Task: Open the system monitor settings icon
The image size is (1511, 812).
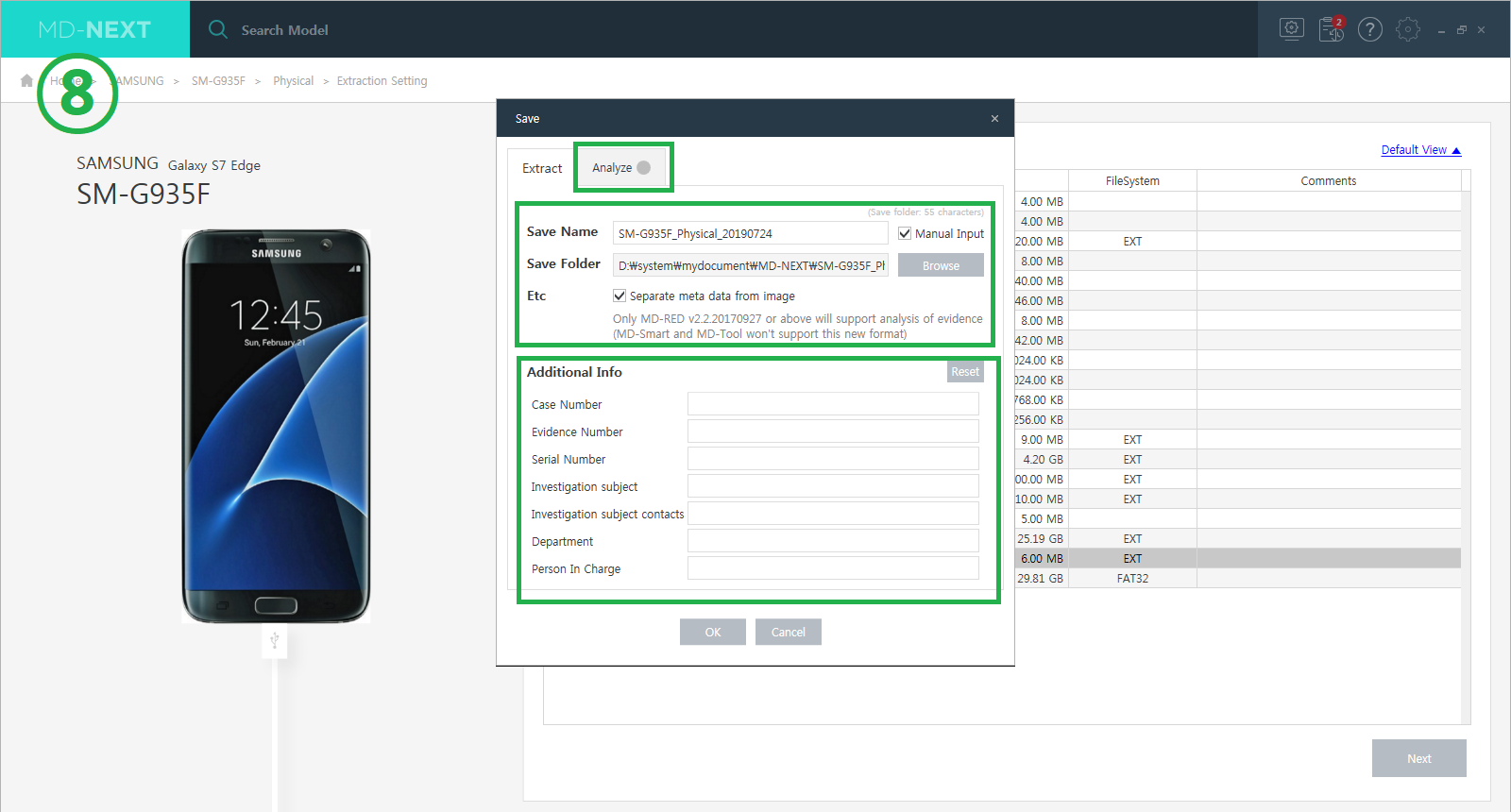Action: coord(1292,29)
